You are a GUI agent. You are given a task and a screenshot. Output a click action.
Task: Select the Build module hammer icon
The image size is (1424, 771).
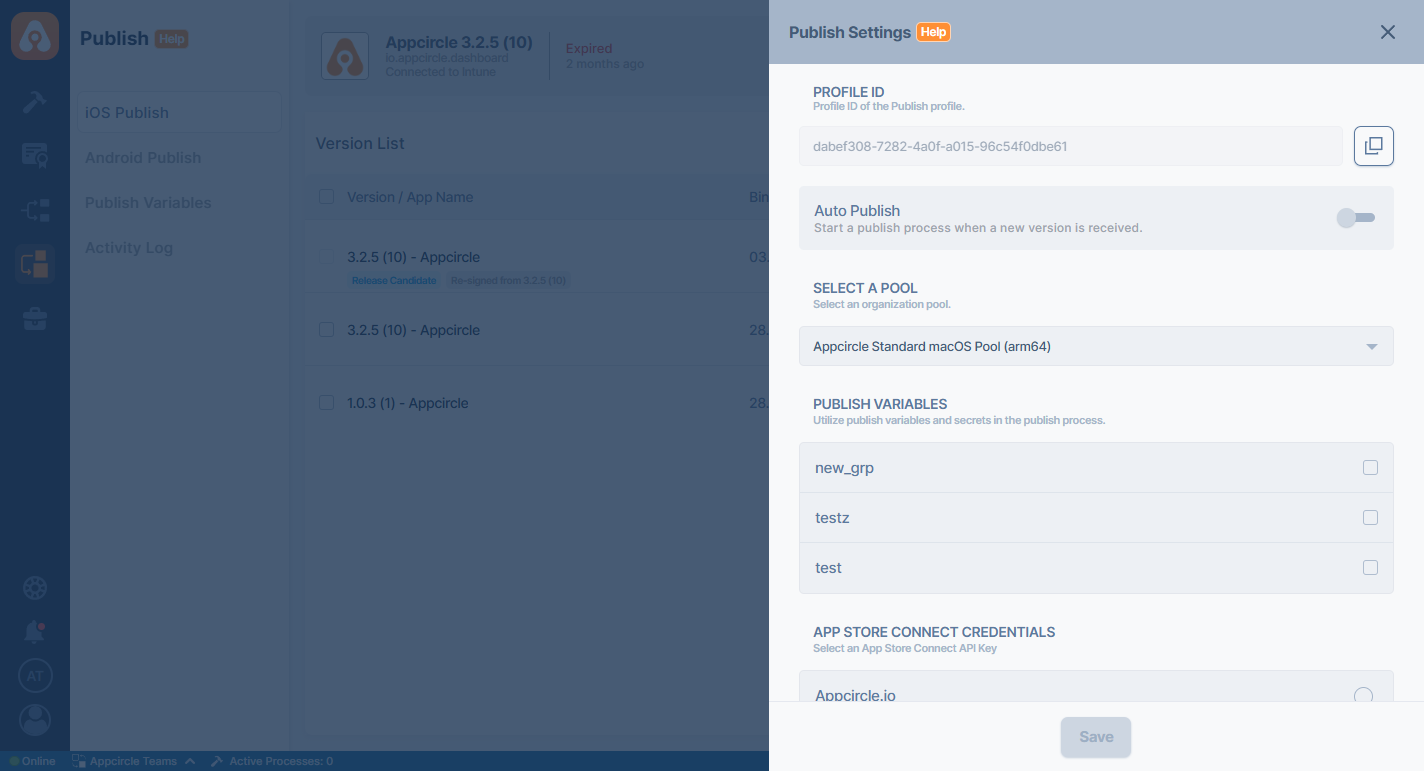[35, 101]
